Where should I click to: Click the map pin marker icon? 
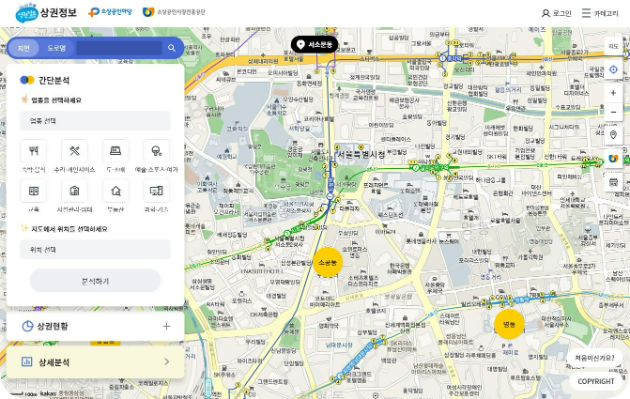pyautogui.click(x=613, y=135)
